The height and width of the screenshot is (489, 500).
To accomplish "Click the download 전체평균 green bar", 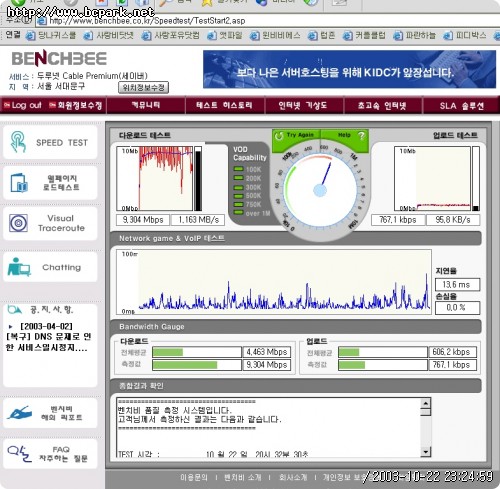I will click(168, 352).
